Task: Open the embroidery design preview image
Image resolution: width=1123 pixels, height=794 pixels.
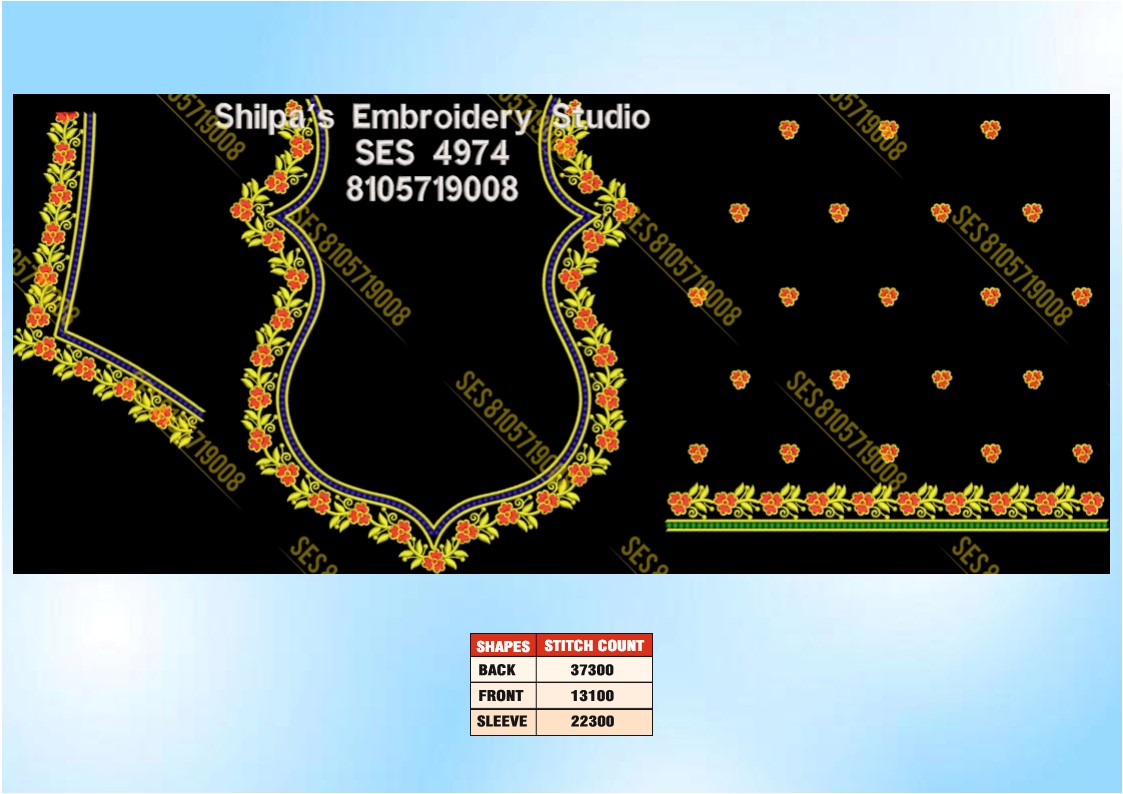Action: click(562, 334)
